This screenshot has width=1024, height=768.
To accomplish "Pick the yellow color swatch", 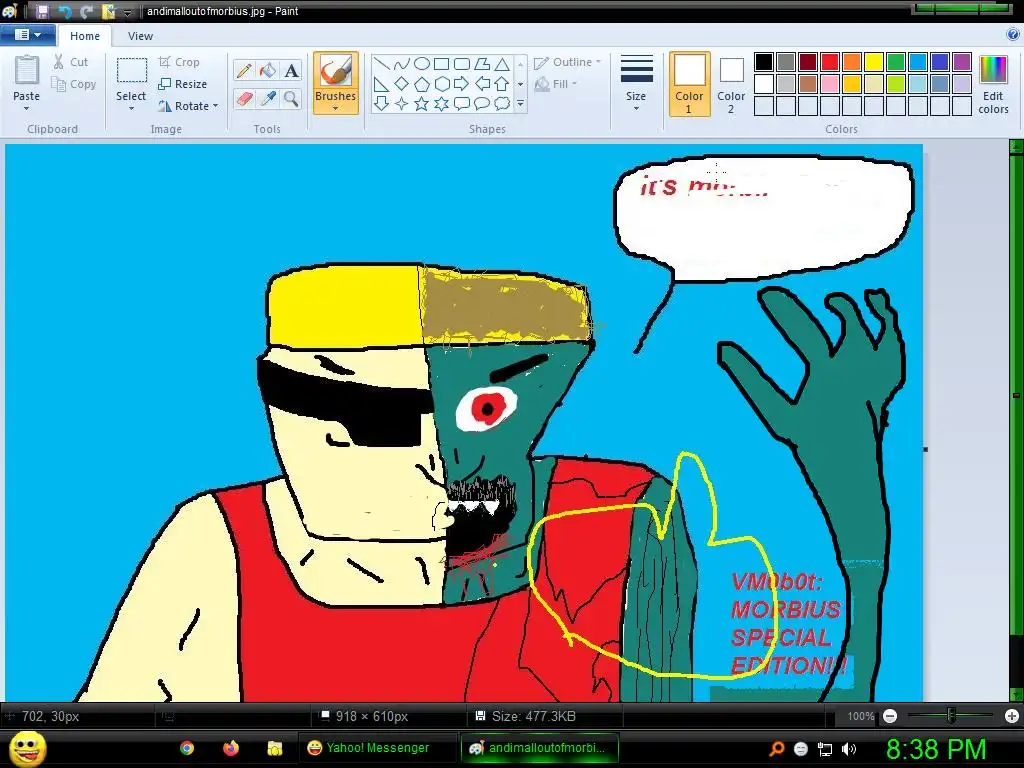I will pyautogui.click(x=874, y=62).
